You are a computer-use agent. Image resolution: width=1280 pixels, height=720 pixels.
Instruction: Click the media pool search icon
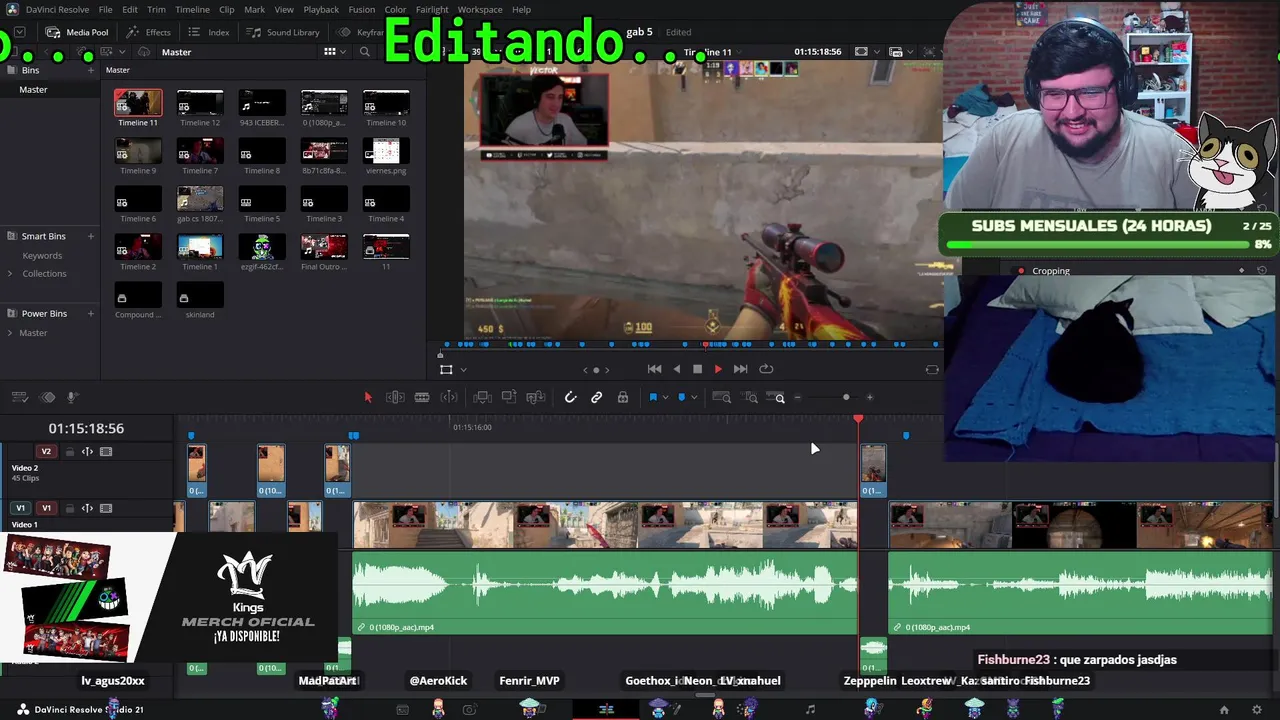click(x=365, y=52)
